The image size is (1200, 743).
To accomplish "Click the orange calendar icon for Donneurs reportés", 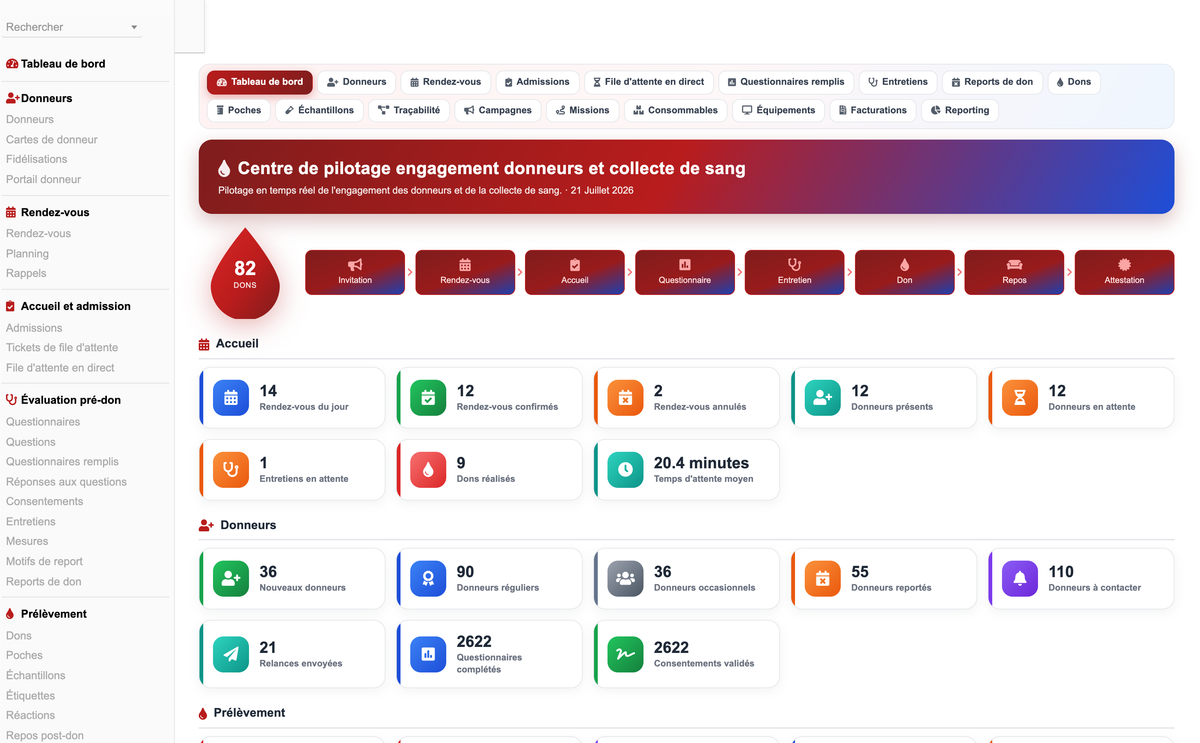I will click(x=822, y=579).
